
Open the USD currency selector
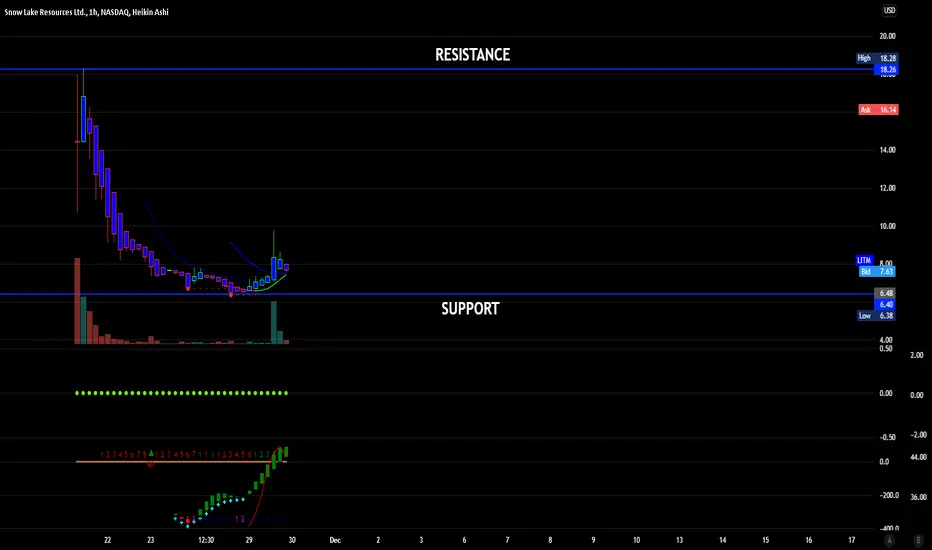coord(889,10)
